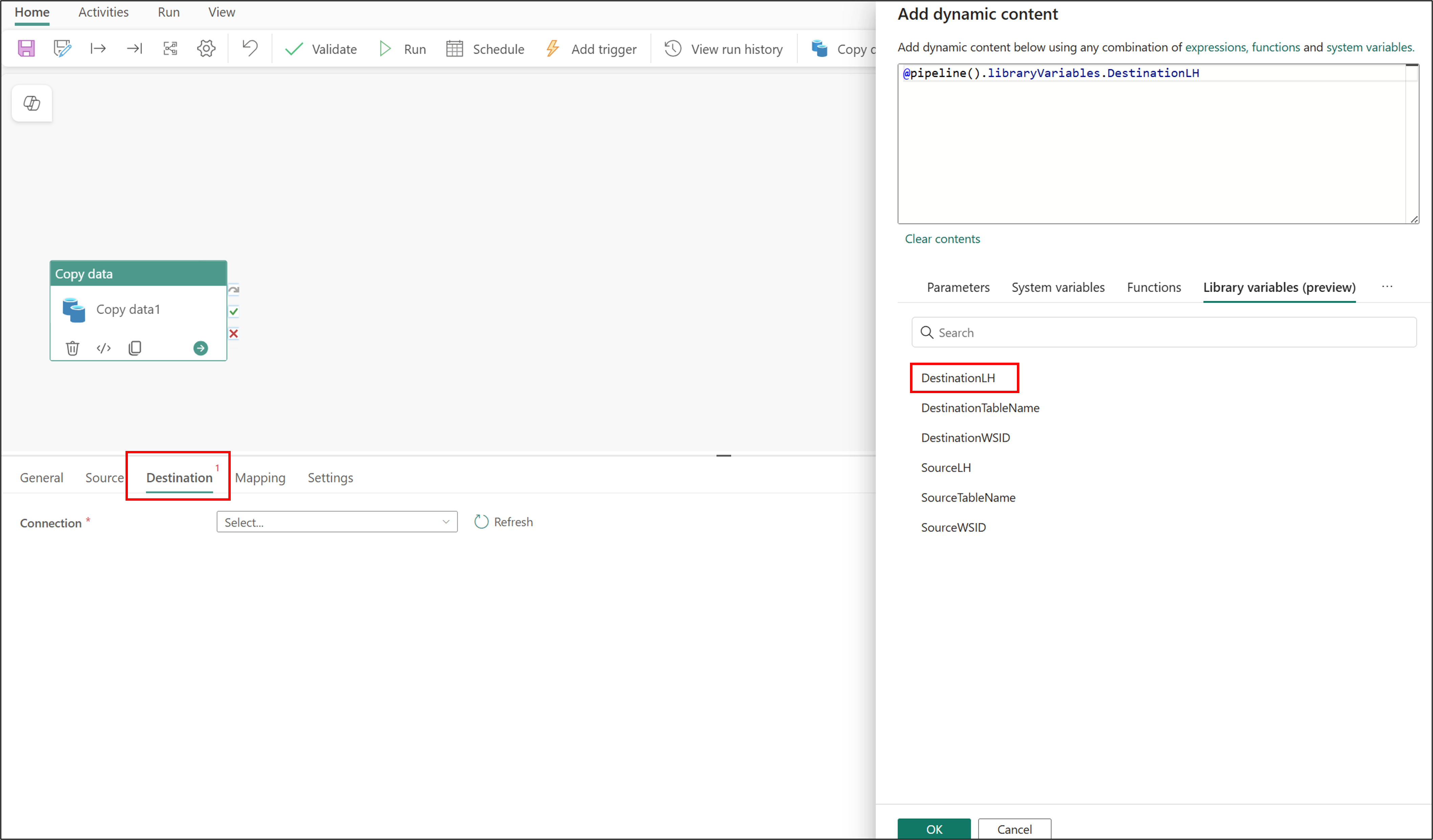Open the Activities ribbon tab
Viewport: 1433px width, 840px height.
point(103,12)
